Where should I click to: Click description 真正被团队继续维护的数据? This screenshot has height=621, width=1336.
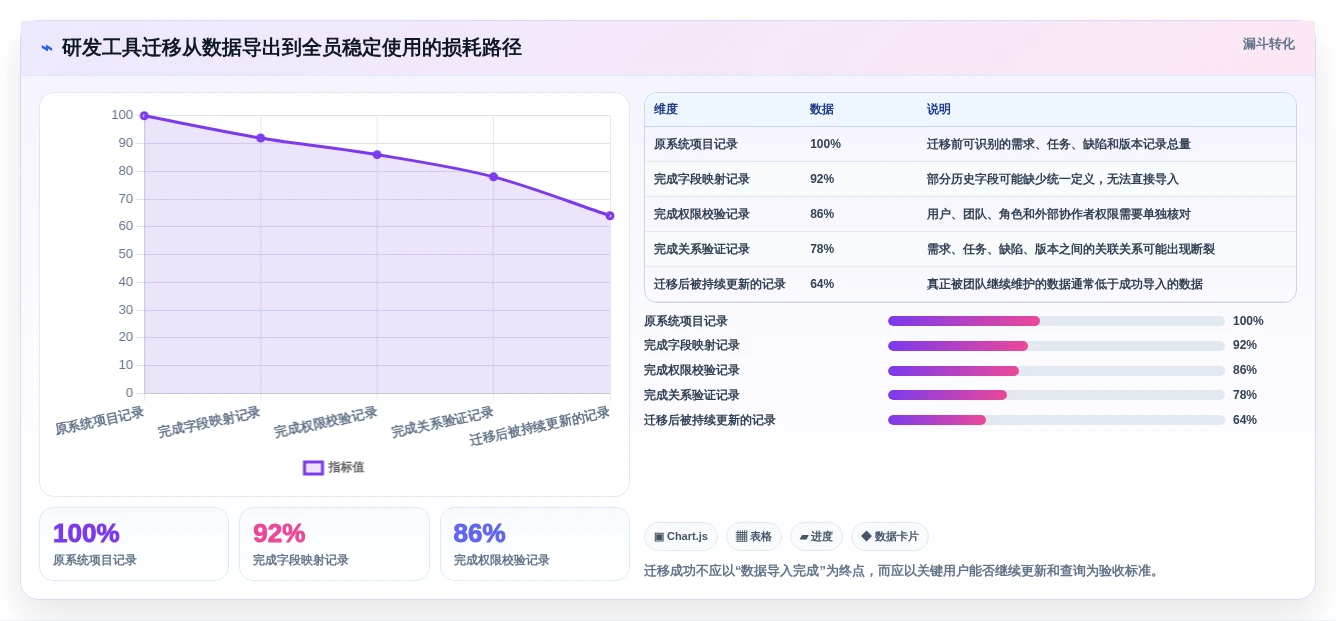(1065, 284)
